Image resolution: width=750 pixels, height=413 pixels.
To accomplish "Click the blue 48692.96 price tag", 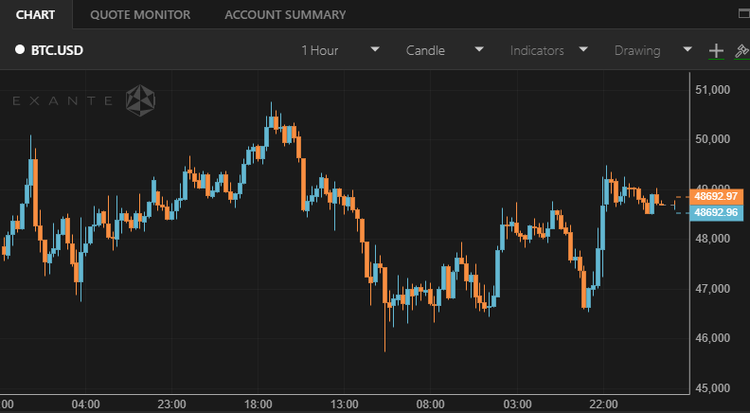I will pos(716,212).
